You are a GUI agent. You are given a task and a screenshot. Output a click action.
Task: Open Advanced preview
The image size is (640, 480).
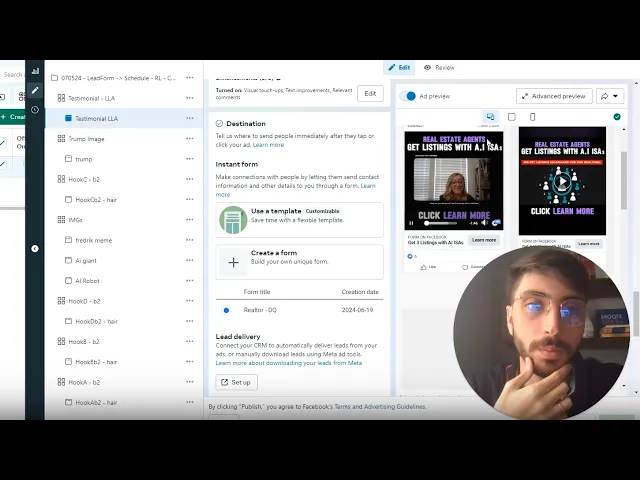point(554,96)
